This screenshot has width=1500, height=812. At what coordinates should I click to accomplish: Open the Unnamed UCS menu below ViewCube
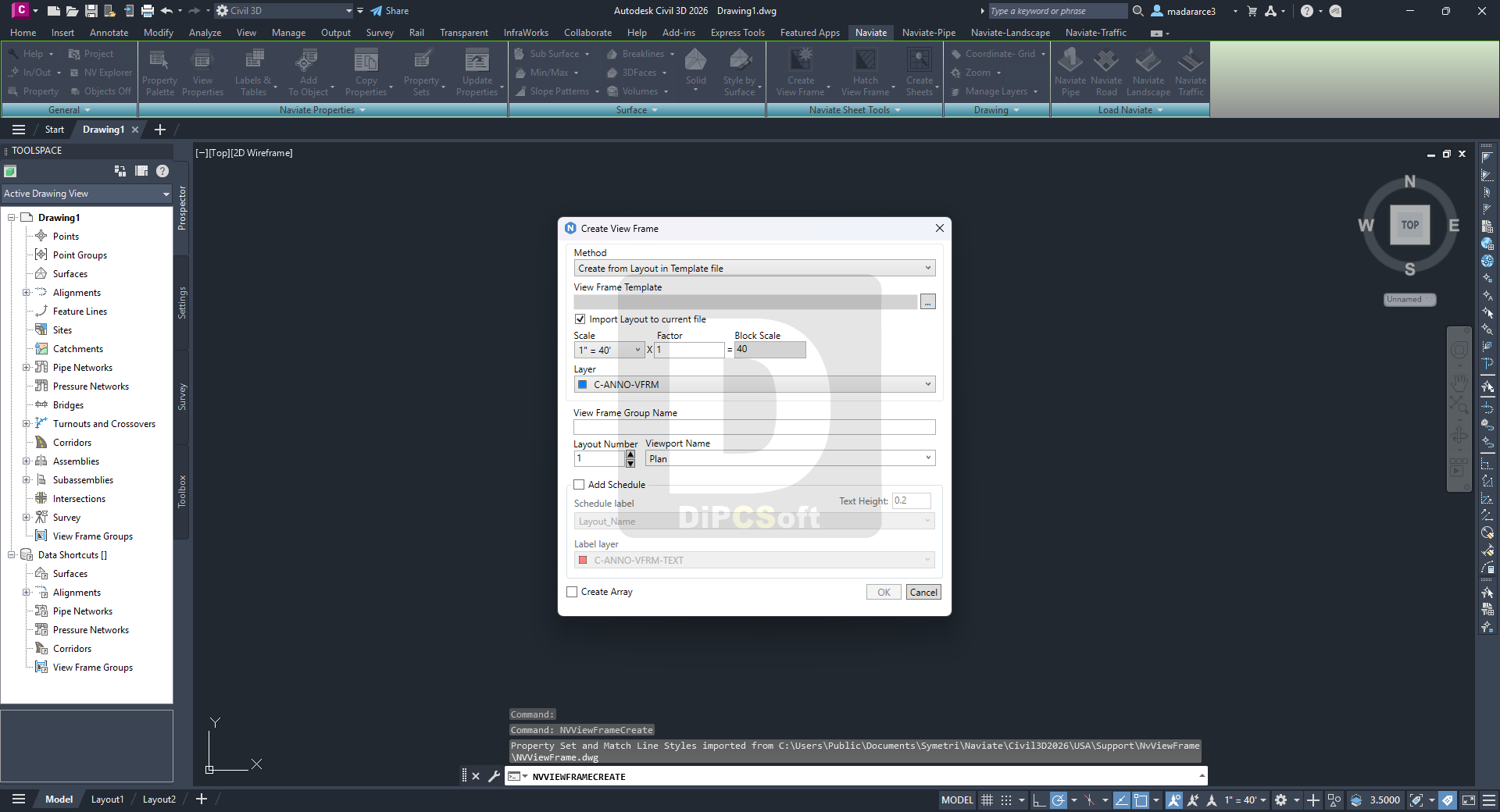[x=1409, y=299]
